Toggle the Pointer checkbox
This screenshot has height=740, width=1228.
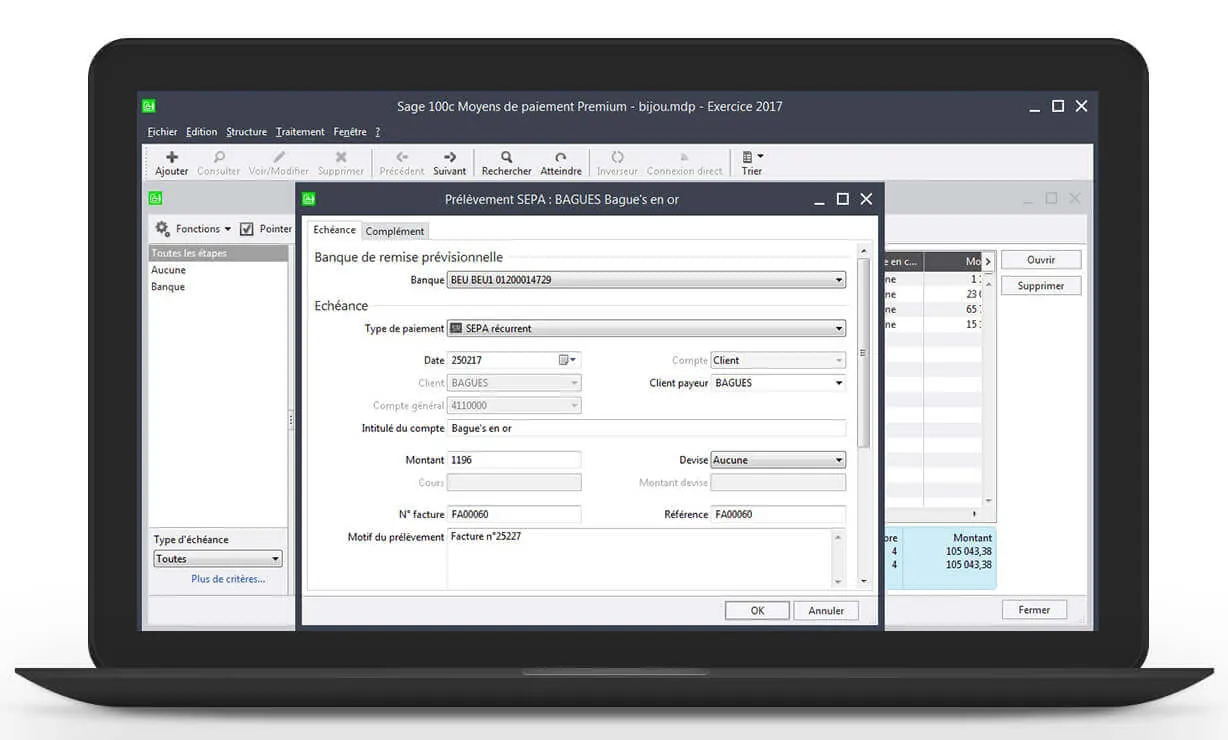point(247,229)
